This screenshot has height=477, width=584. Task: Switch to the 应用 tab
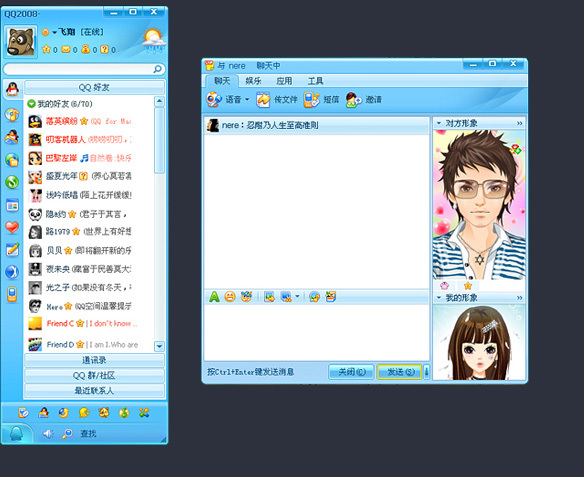click(x=284, y=81)
